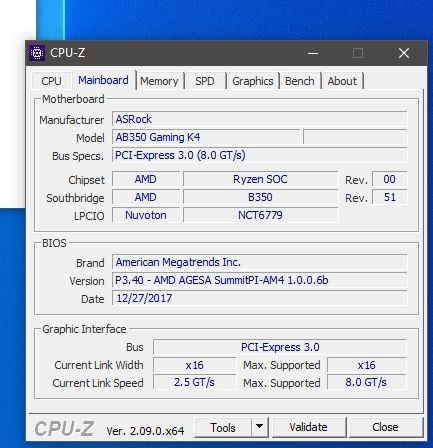This screenshot has width=433, height=448.
Task: Click the Validate button
Action: click(x=308, y=427)
